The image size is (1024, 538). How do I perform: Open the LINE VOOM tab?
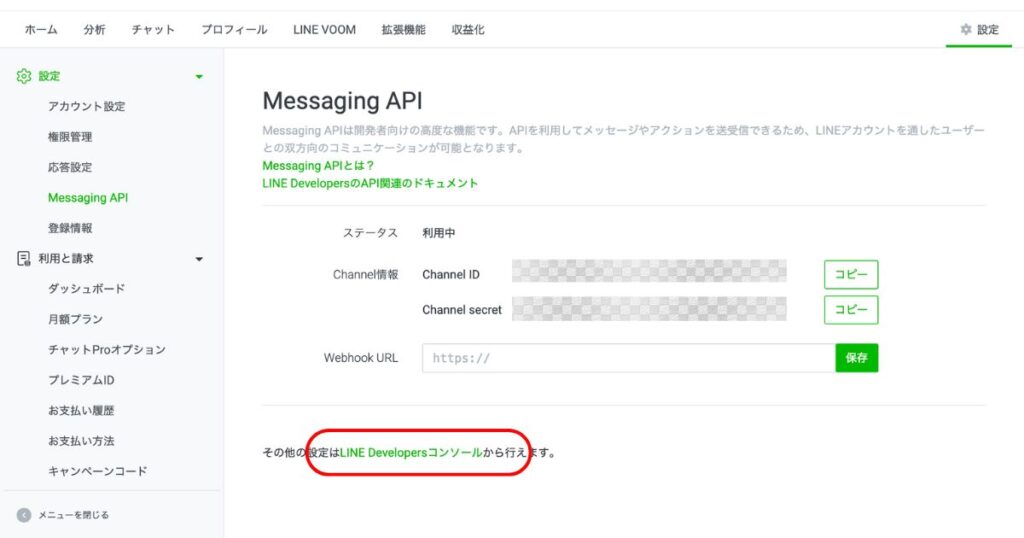coord(325,29)
